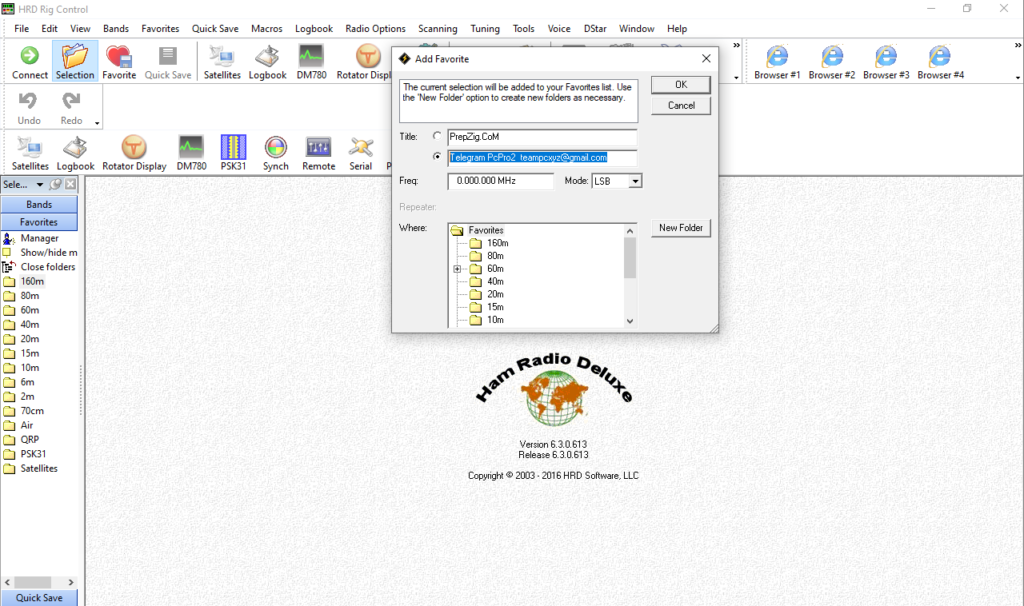
Task: Expand the Undo/Redo toolbar options arrow
Action: [x=97, y=123]
